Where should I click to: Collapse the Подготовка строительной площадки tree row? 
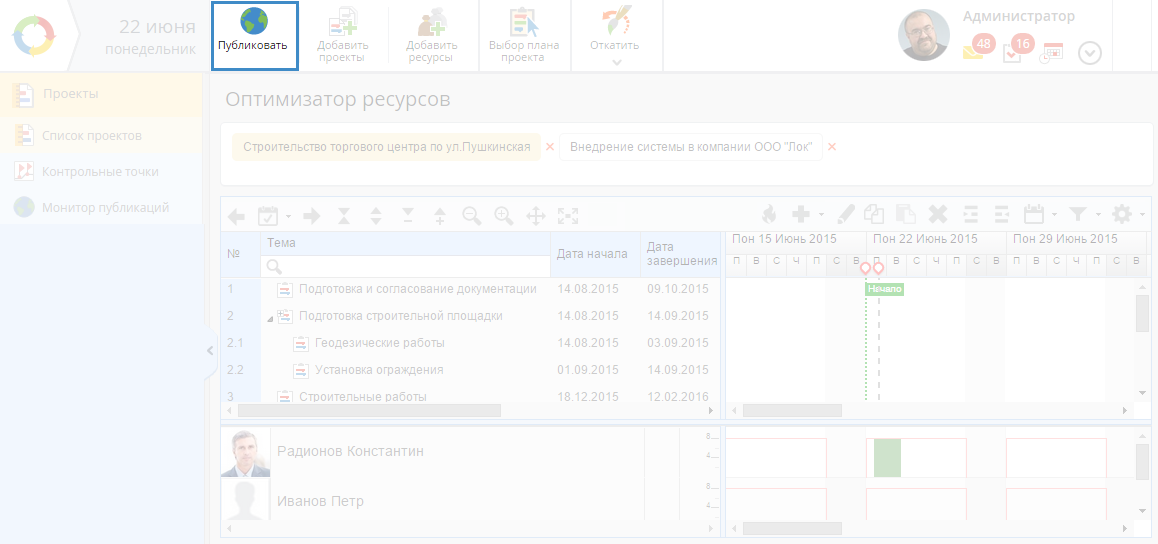pyautogui.click(x=269, y=317)
